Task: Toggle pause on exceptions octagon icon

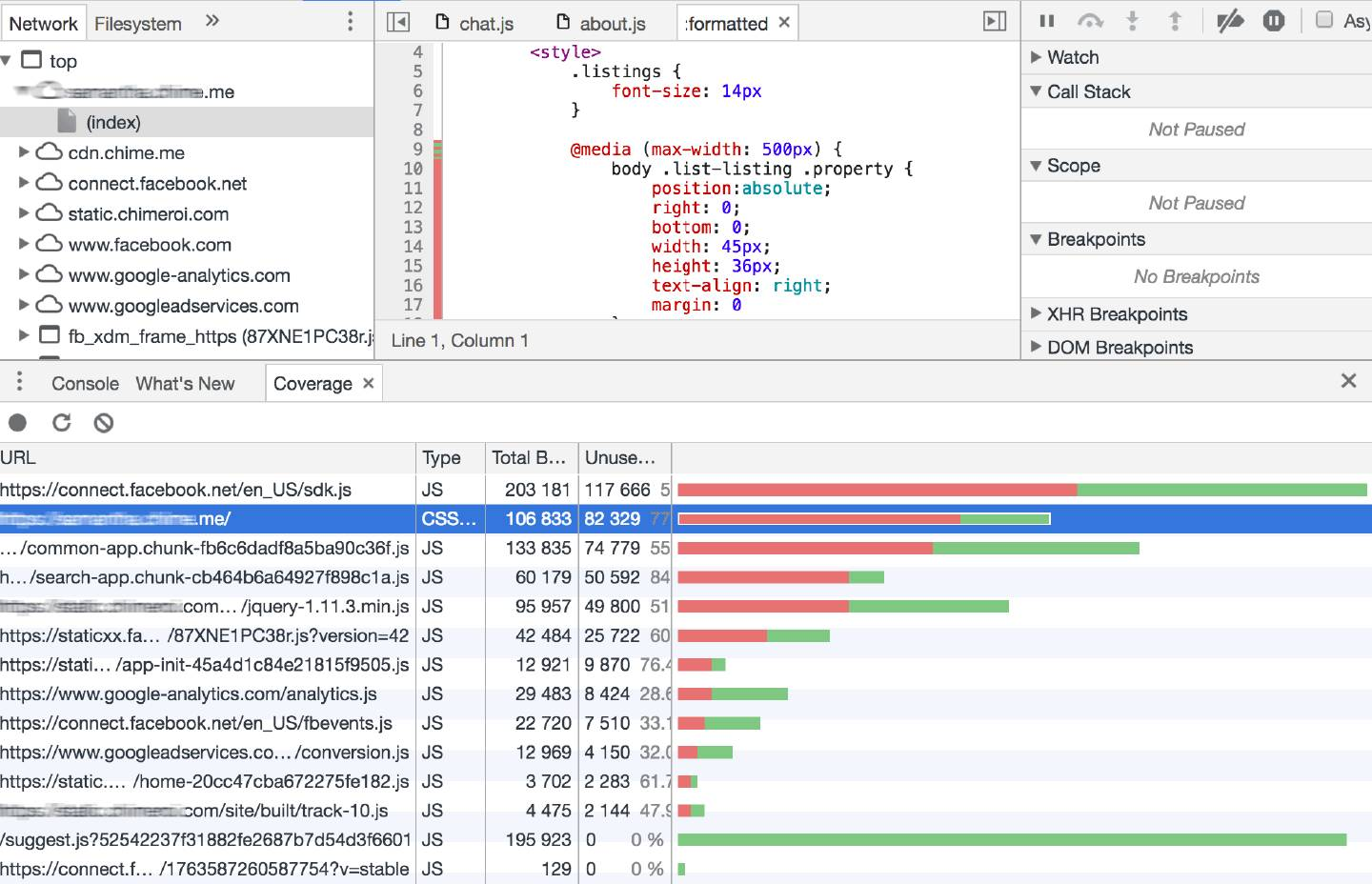Action: (1274, 21)
